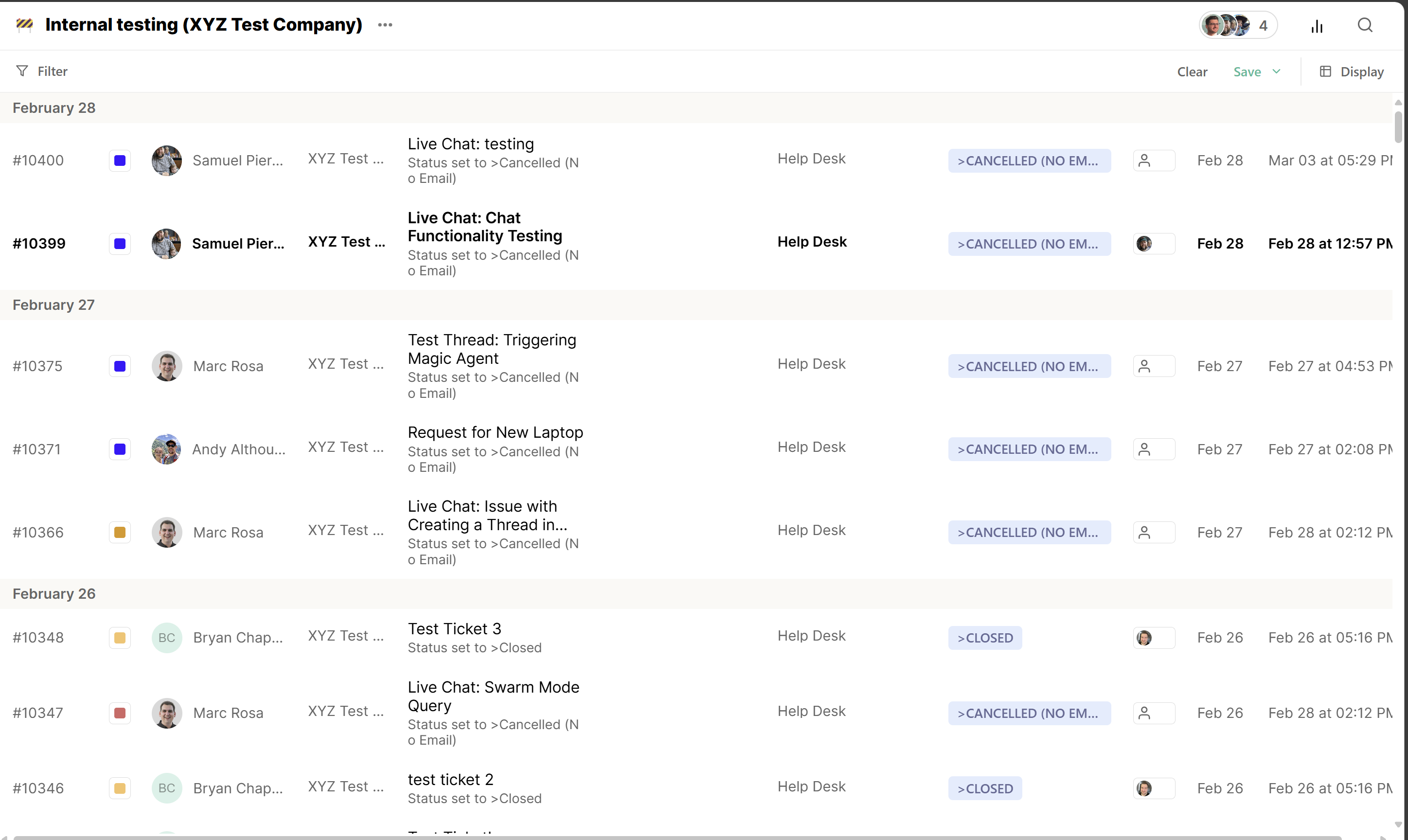Click the orange priority swatch on #10366
The image size is (1408, 840).
coord(120,533)
